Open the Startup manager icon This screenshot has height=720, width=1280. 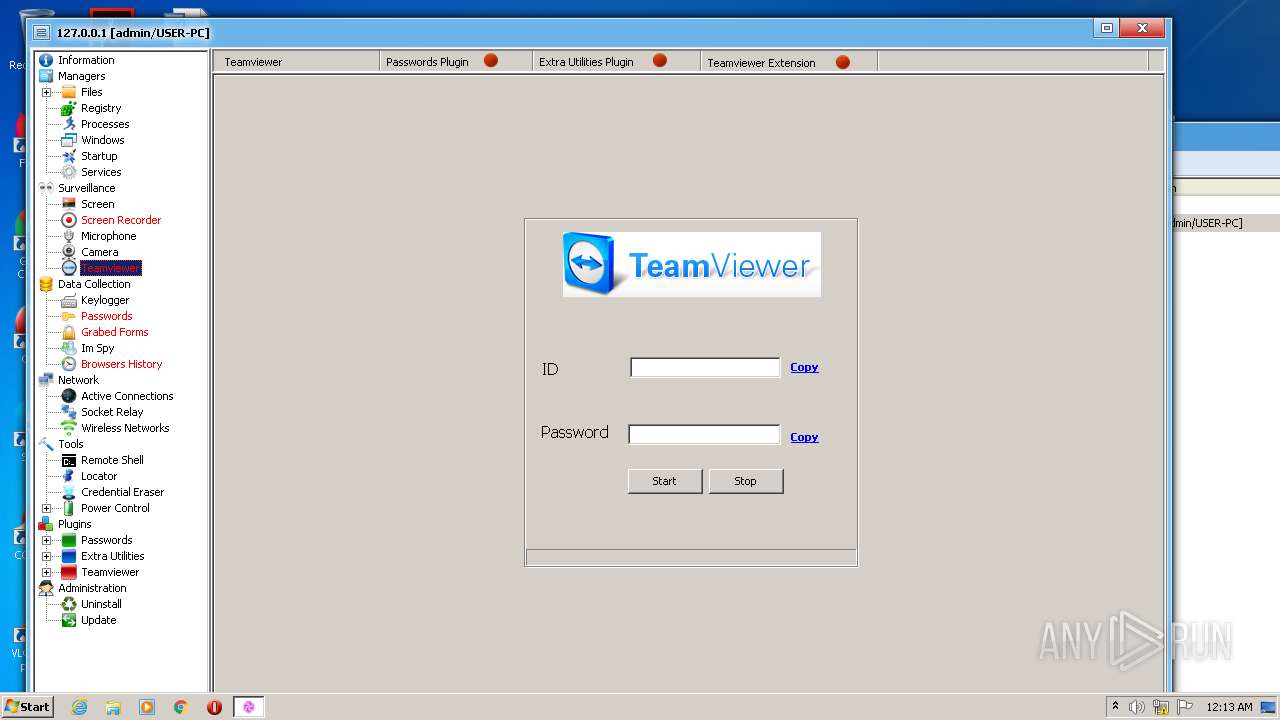(x=69, y=156)
